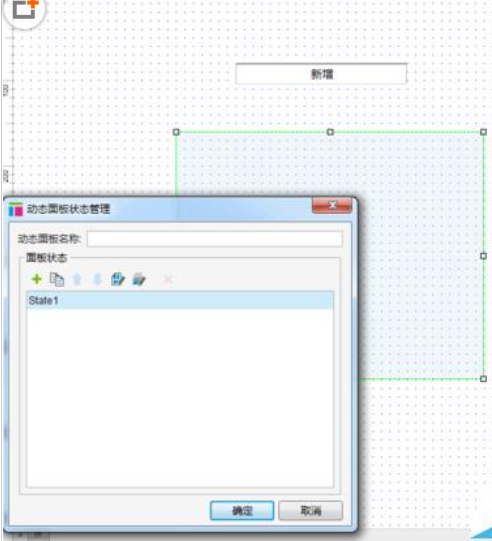Click the square-plus icon in the canvas corner
The width and height of the screenshot is (492, 541).
pyautogui.click(x=24, y=10)
